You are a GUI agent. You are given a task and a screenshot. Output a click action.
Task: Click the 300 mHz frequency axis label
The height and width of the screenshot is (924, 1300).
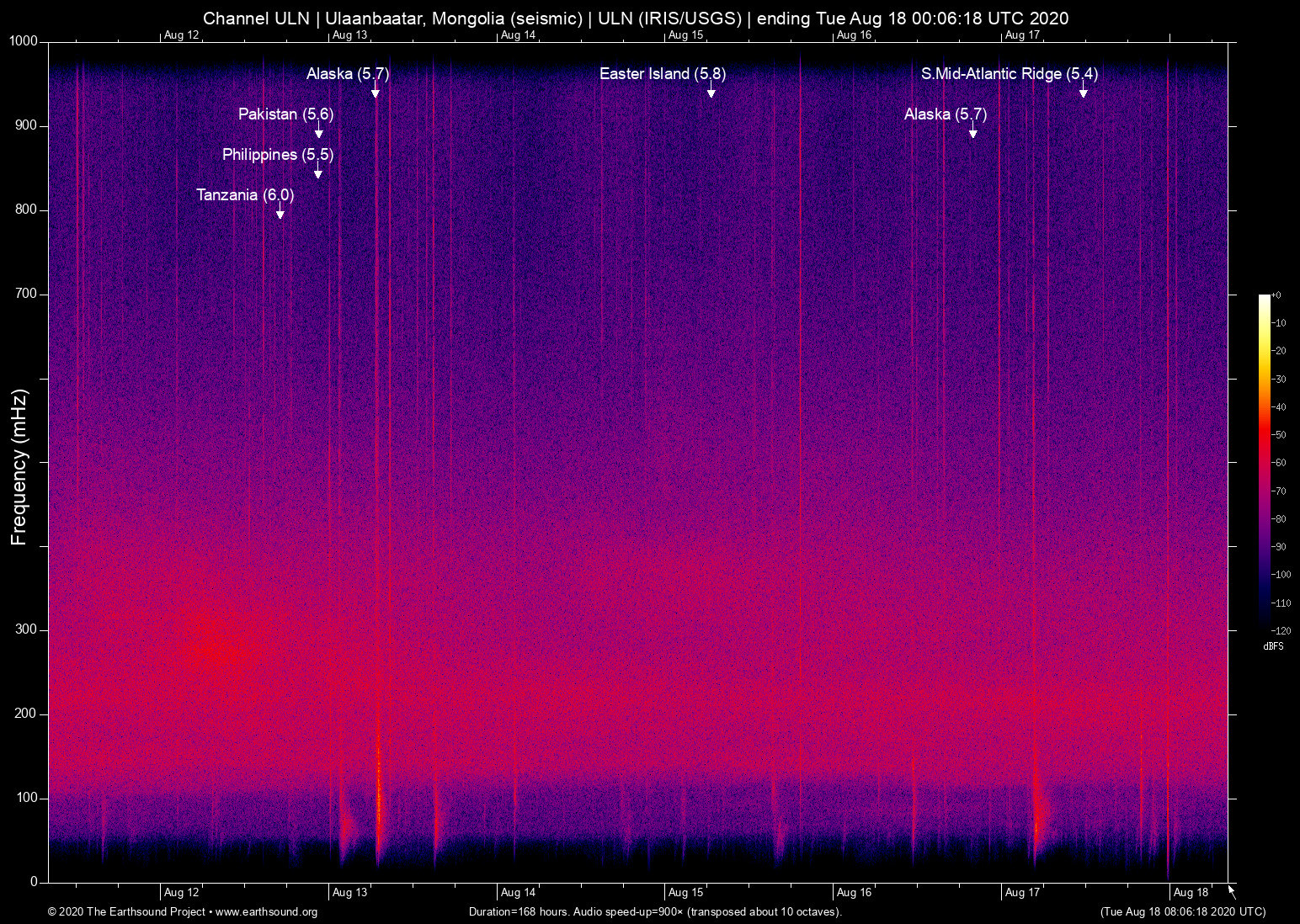point(25,629)
